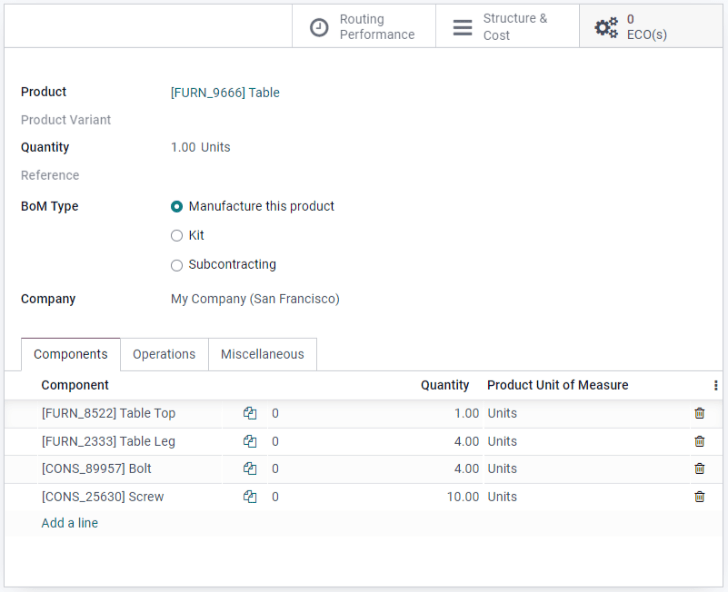This screenshot has width=728, height=592.
Task: View Structure & Cost report
Action: pyautogui.click(x=507, y=27)
